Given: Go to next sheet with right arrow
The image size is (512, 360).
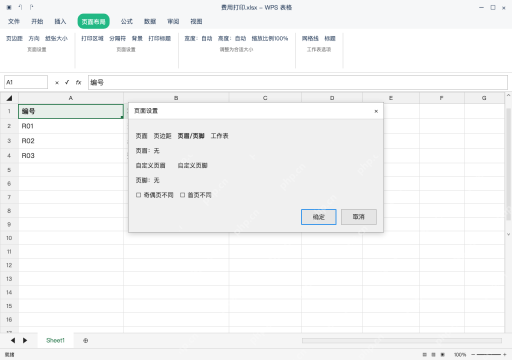Looking at the screenshot, I should tap(25, 340).
